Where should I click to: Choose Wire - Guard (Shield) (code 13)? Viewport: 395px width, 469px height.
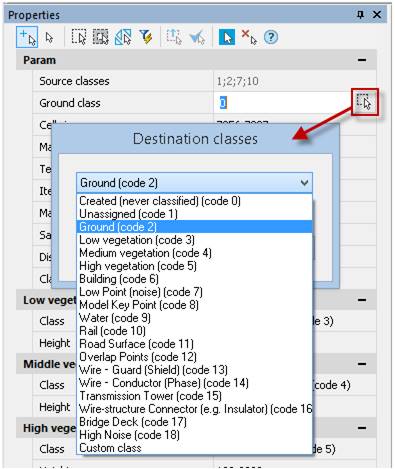tap(194, 370)
